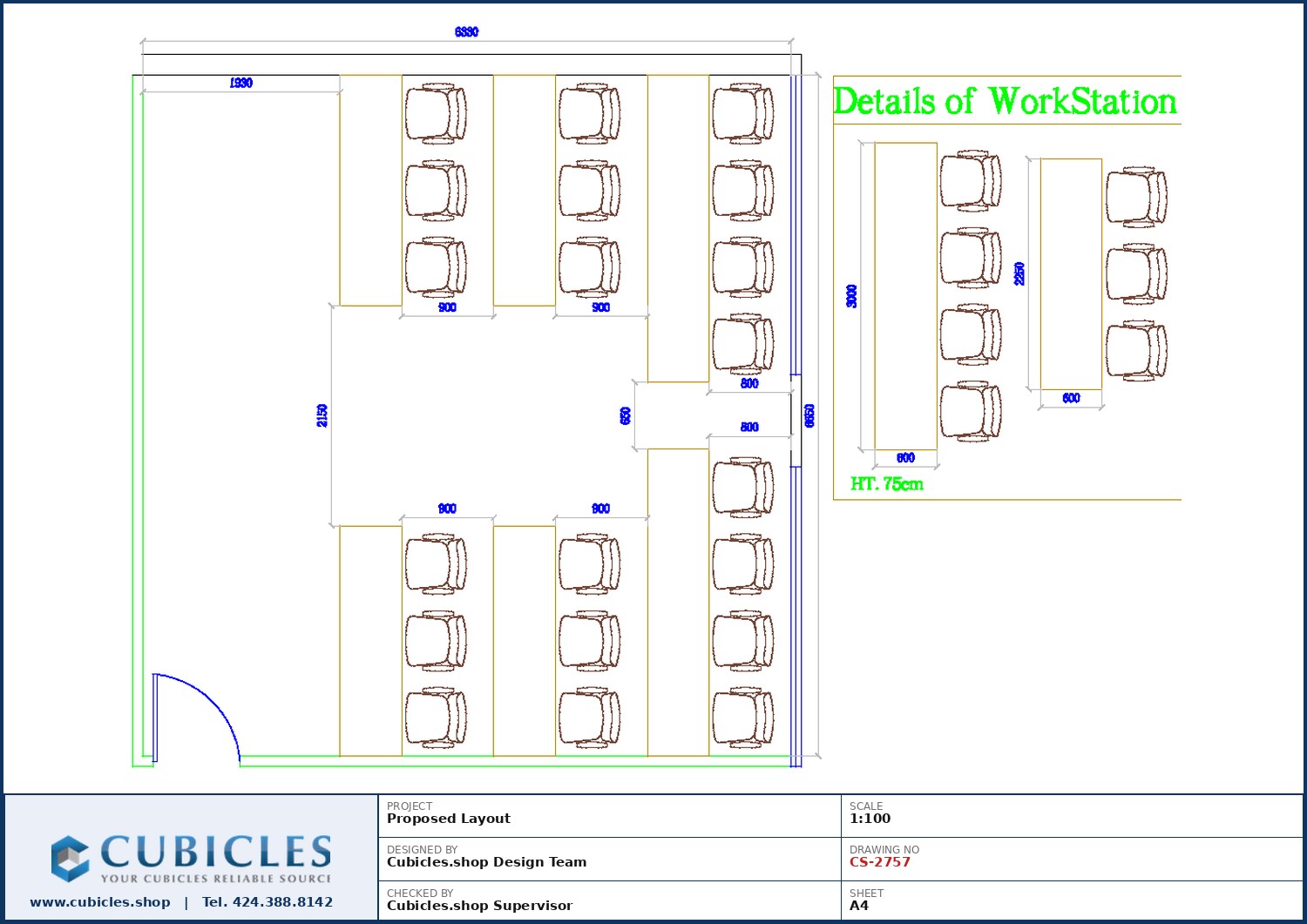Click the CHECKED BY field label
This screenshot has width=1307, height=924.
point(420,894)
